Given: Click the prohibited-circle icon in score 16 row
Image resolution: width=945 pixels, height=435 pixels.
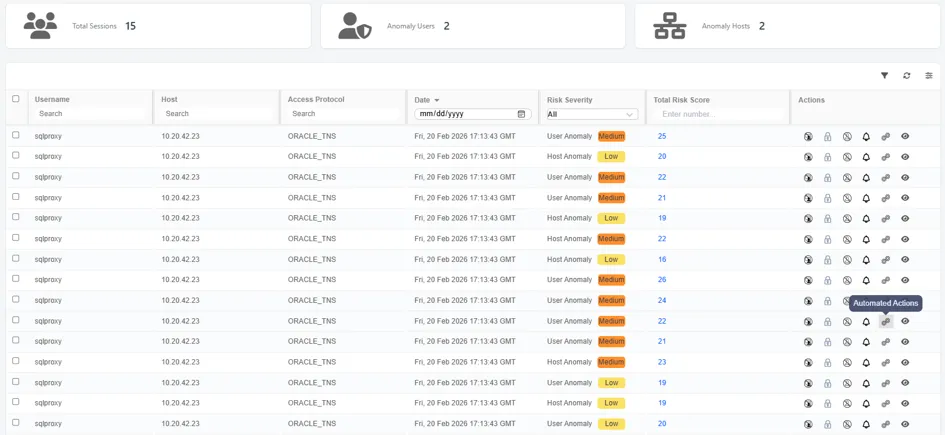Looking at the screenshot, I should [x=847, y=260].
